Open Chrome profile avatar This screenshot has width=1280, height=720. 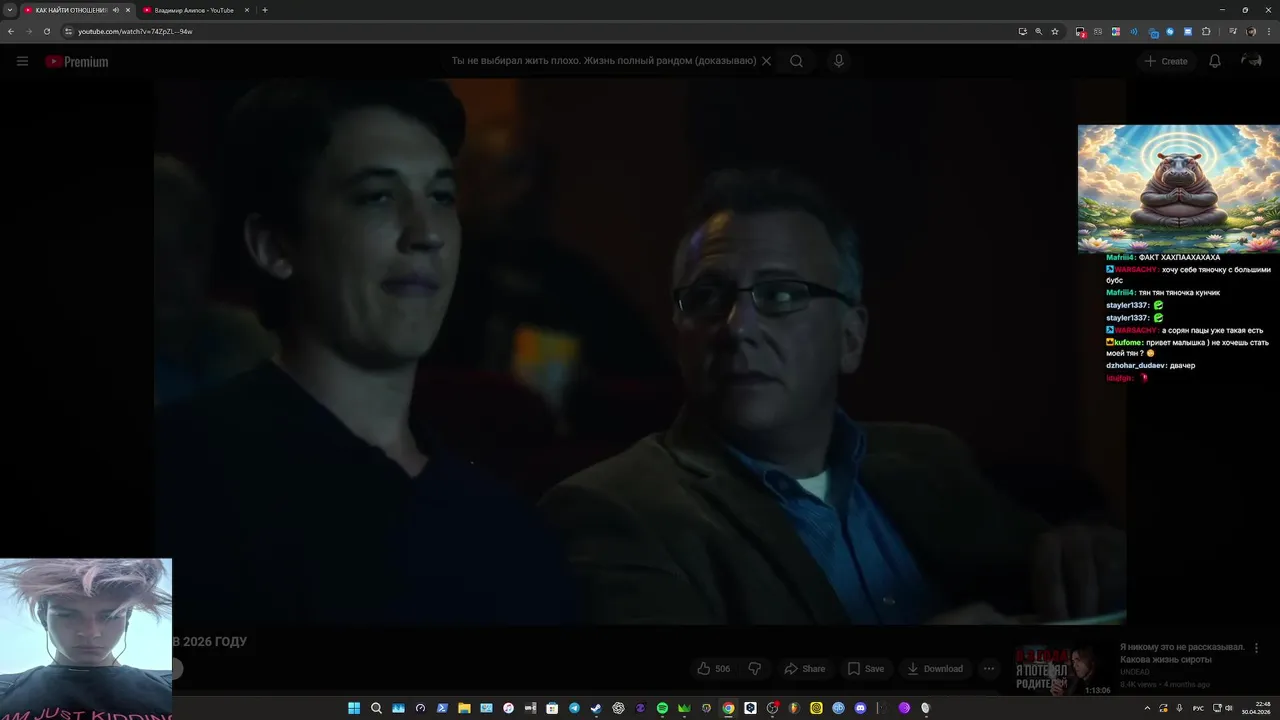(x=1251, y=31)
